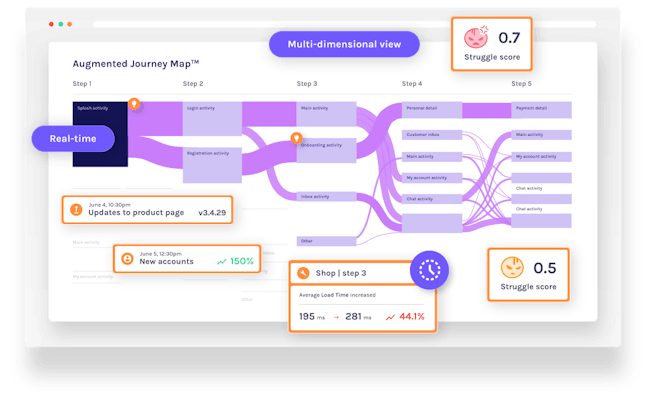Click the orange wrench icon beside Shop
The width and height of the screenshot is (652, 403).
click(303, 273)
